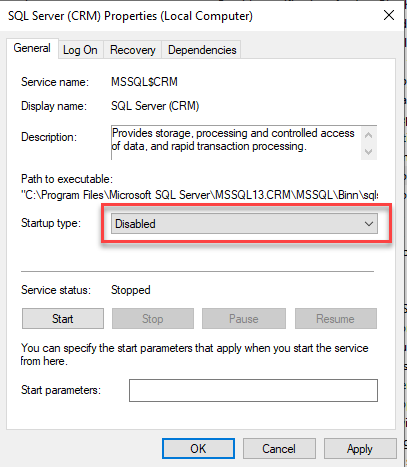Switch to the General tab
This screenshot has height=467, width=407.
click(32, 48)
